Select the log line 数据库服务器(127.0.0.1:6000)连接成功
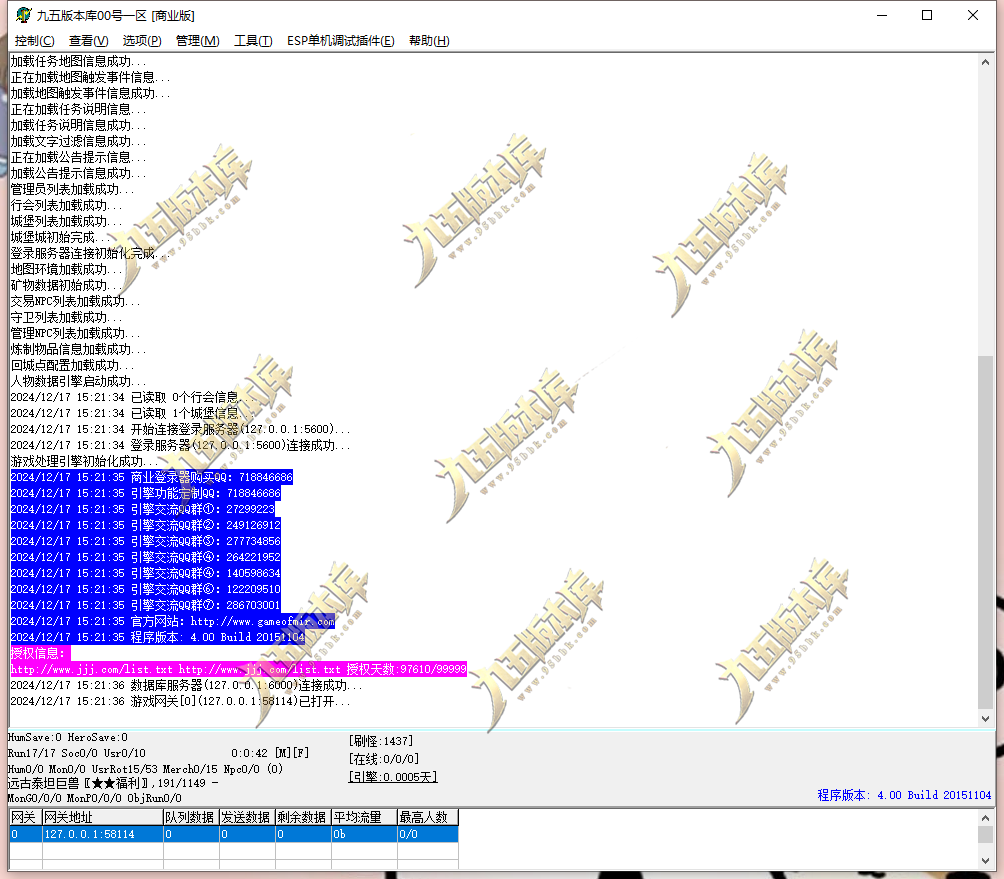The image size is (1004, 879). (186, 685)
